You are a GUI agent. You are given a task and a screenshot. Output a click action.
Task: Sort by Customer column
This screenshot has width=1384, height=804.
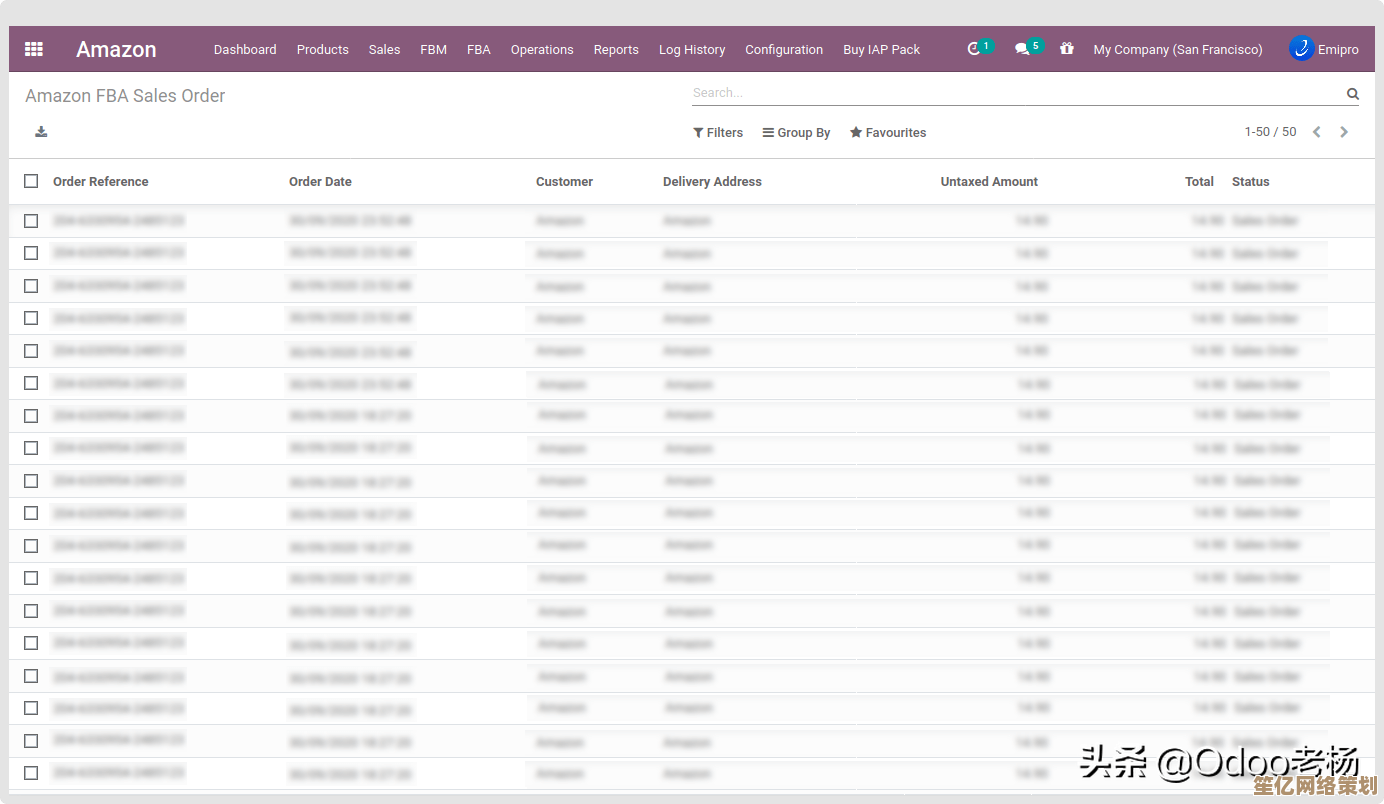coord(564,182)
